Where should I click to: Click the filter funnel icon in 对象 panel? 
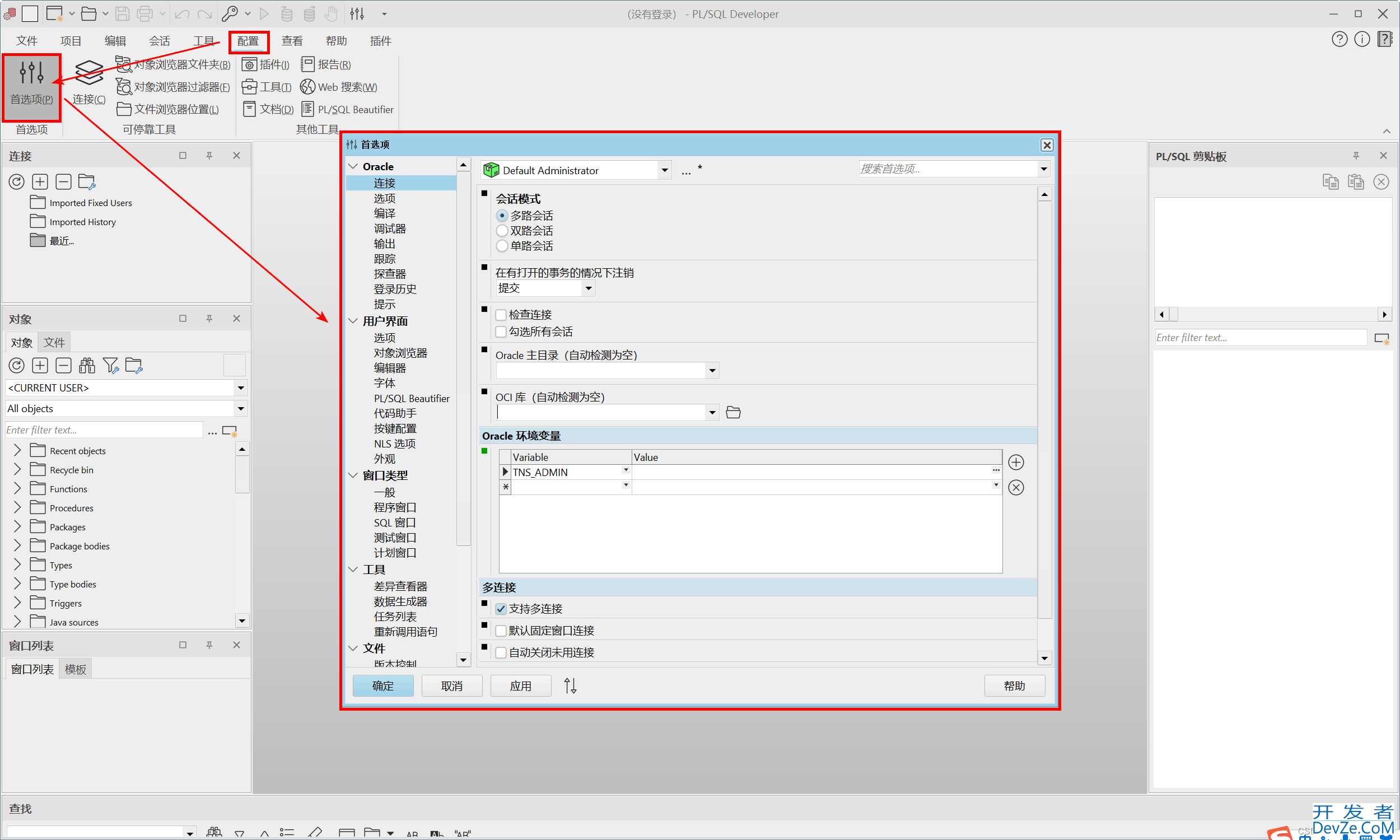click(x=111, y=366)
